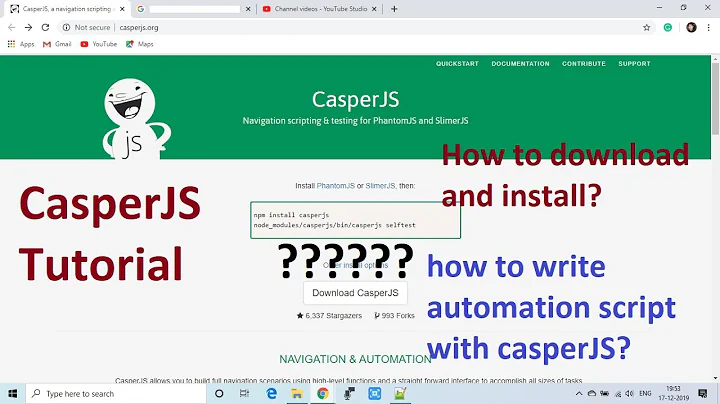Screen dimensions: 720x404
Task: Open the DOCUMENTATION menu item
Action: click(520, 64)
